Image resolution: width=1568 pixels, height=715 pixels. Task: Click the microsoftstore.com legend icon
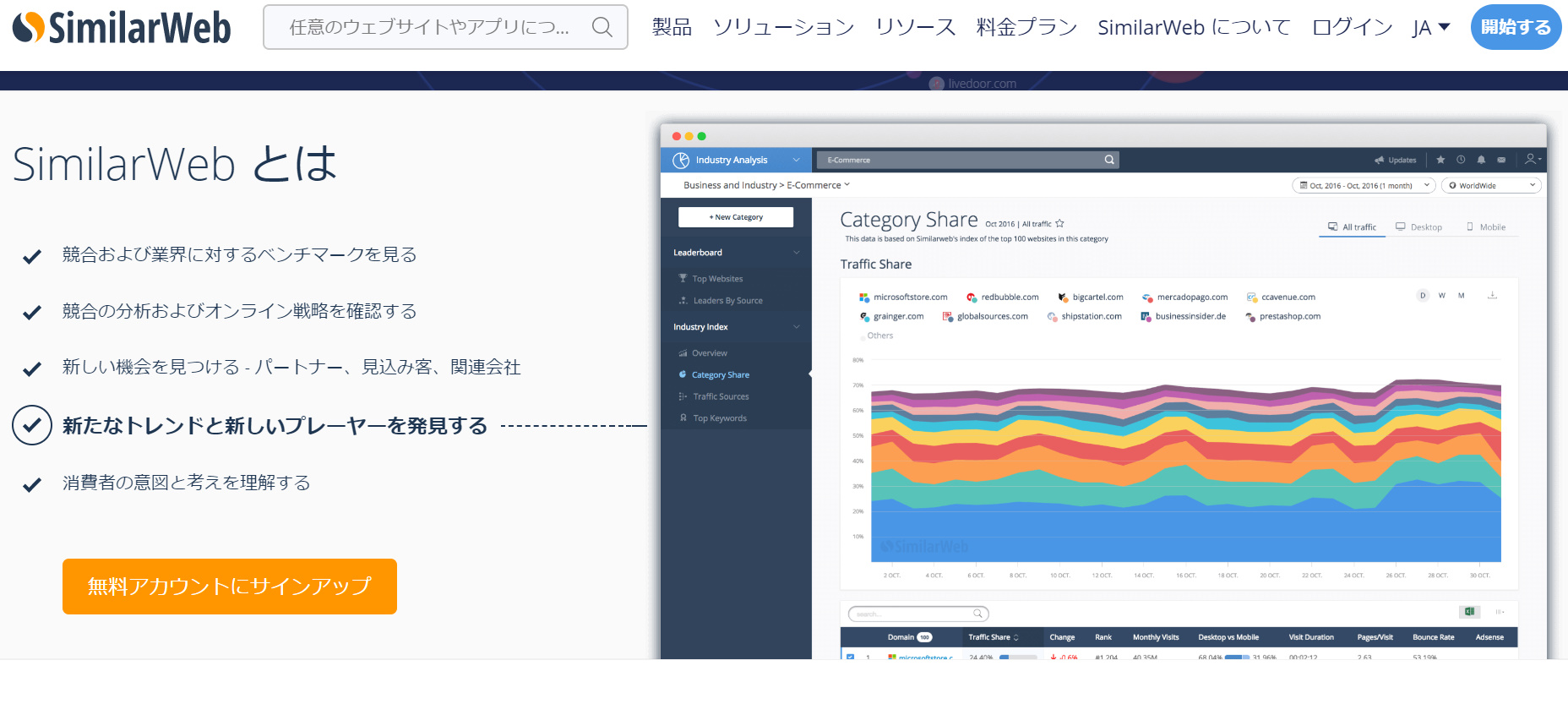(864, 297)
